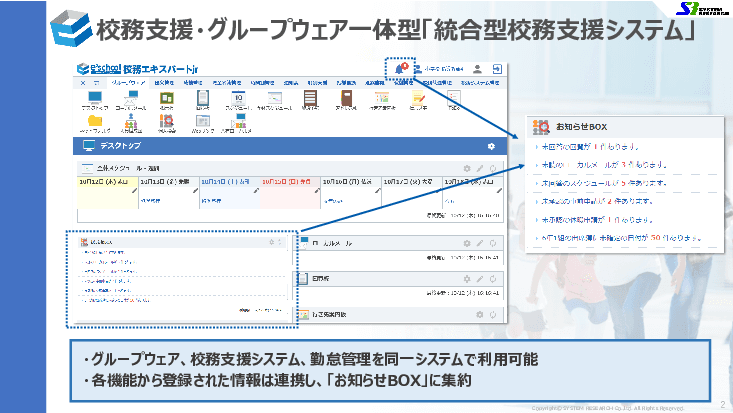The height and width of the screenshot is (413, 733).
Task: Click pencil icon of 回覧板 widget
Action: click(480, 279)
